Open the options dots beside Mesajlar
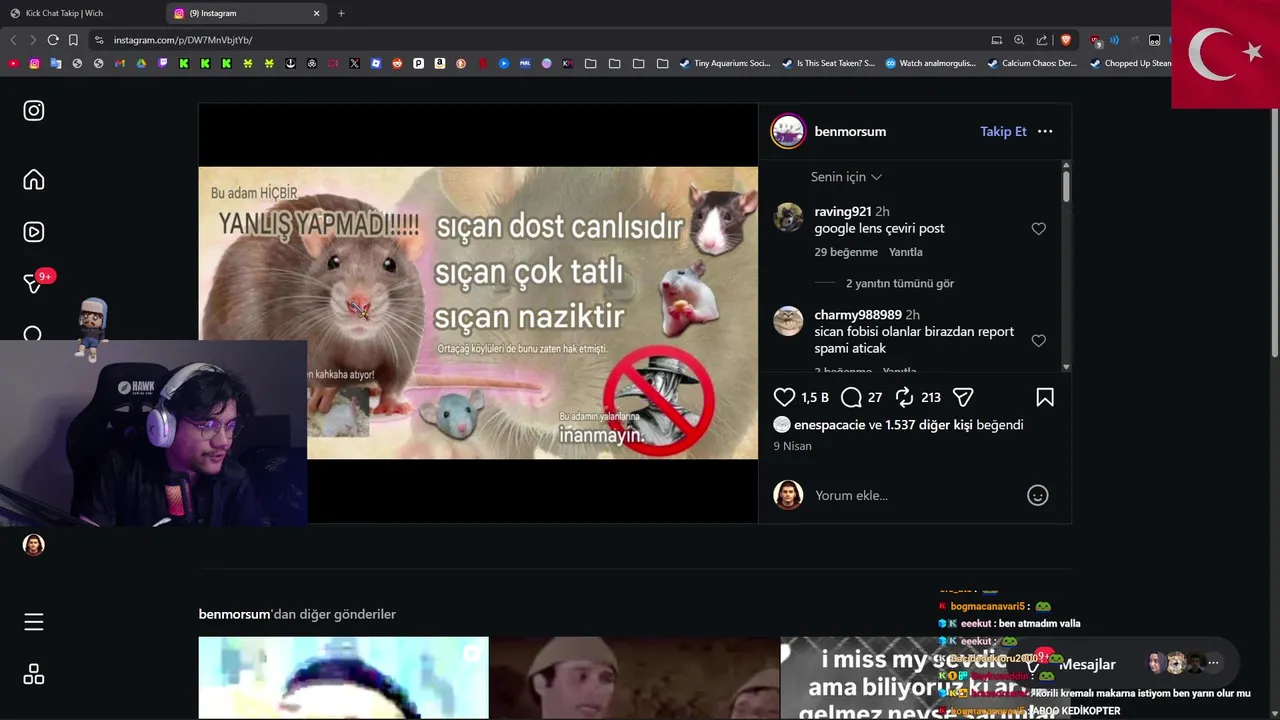This screenshot has width=1280, height=720. pos(1213,663)
